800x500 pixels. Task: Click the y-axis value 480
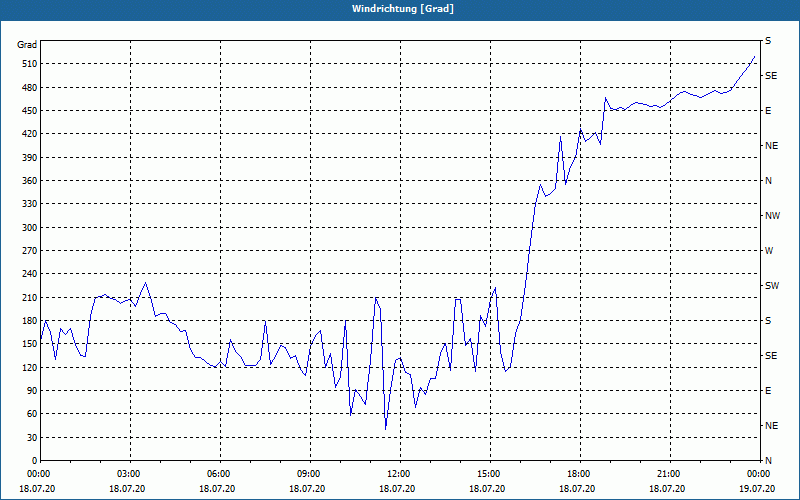(x=29, y=87)
